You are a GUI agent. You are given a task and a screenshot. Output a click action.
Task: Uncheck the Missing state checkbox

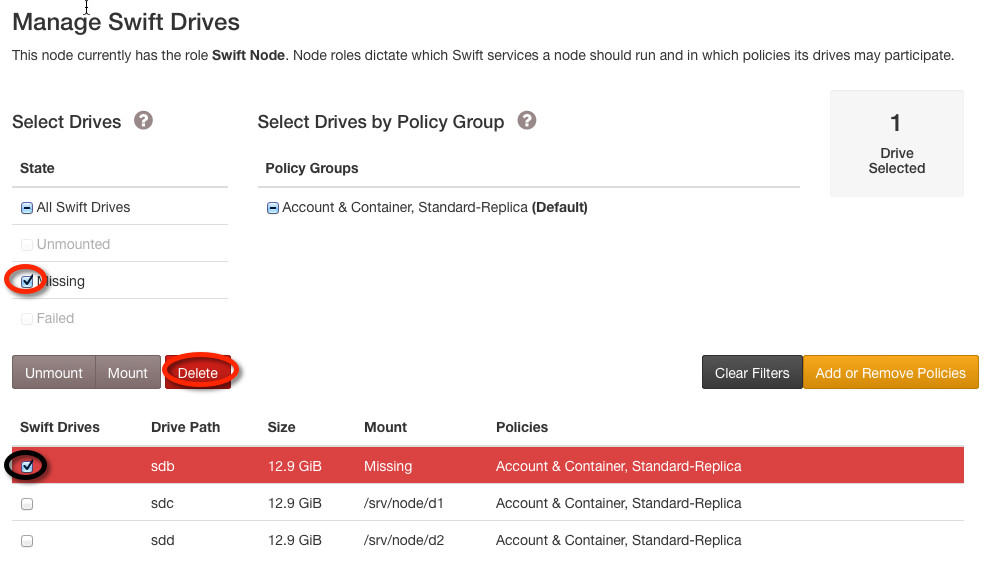pos(27,281)
